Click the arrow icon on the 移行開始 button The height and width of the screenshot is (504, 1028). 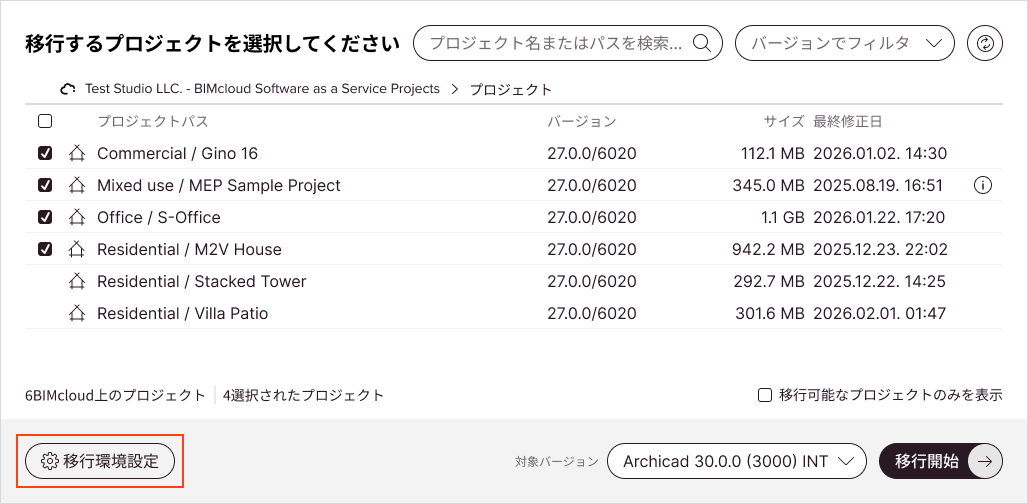tap(985, 461)
